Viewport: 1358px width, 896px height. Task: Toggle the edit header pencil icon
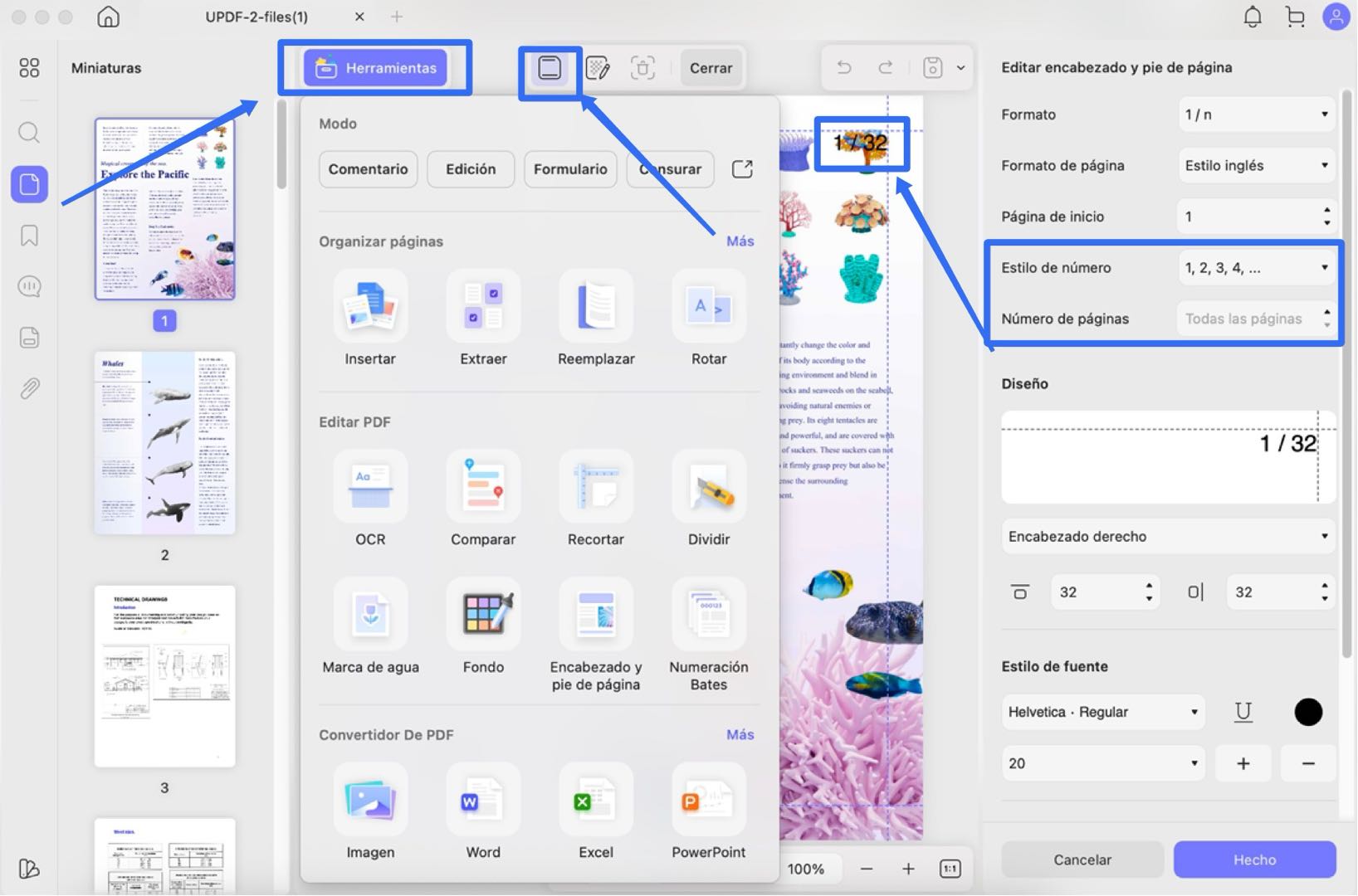tap(598, 67)
